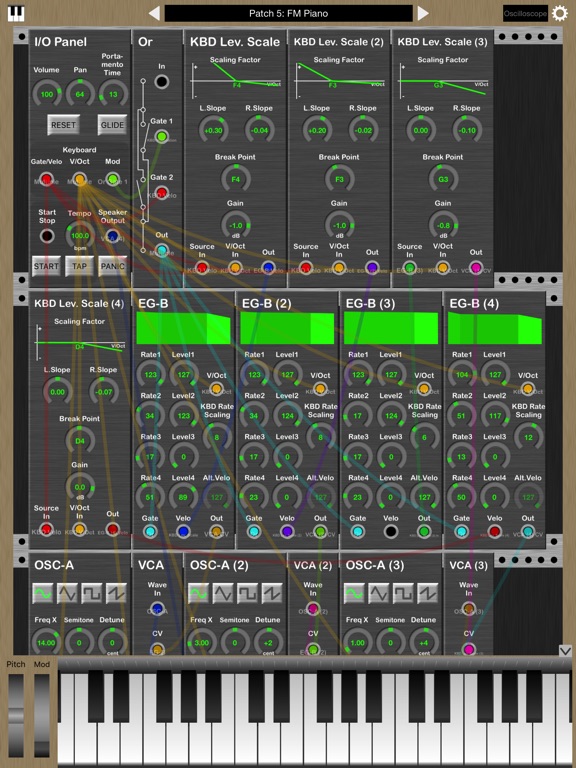Screen dimensions: 576x768
Task: Collapse keyboard with the down chevron
Action: 565,650
